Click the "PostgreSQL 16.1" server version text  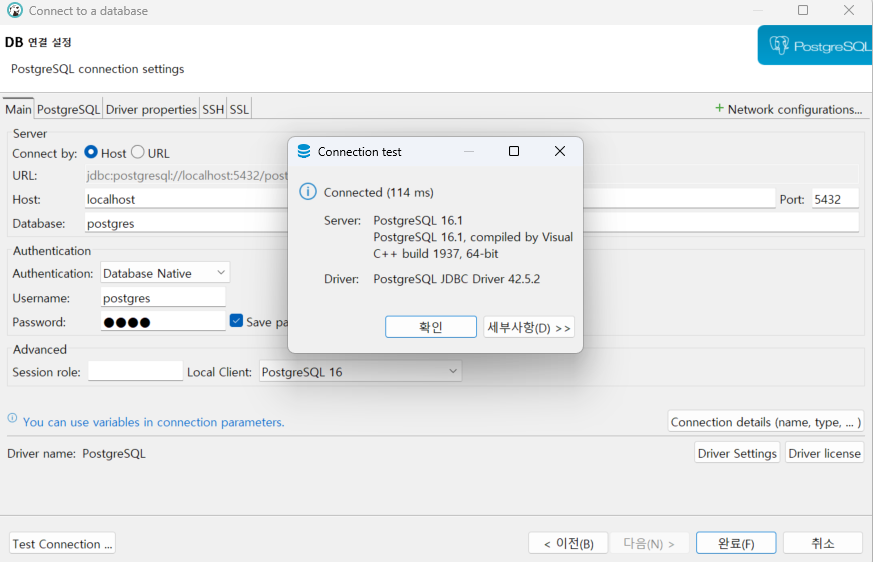[x=418, y=220]
